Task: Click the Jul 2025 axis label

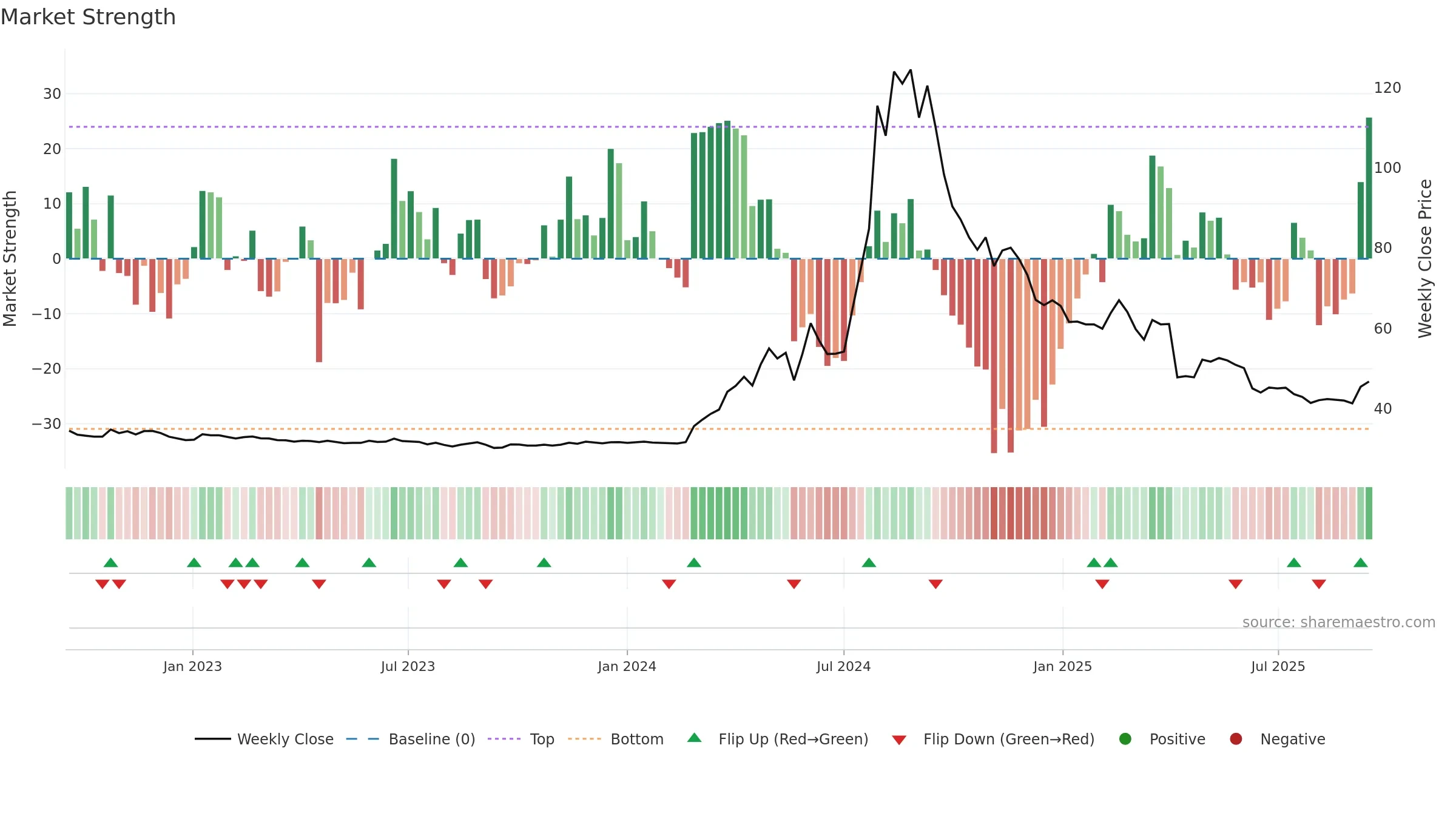Action: [x=1278, y=666]
